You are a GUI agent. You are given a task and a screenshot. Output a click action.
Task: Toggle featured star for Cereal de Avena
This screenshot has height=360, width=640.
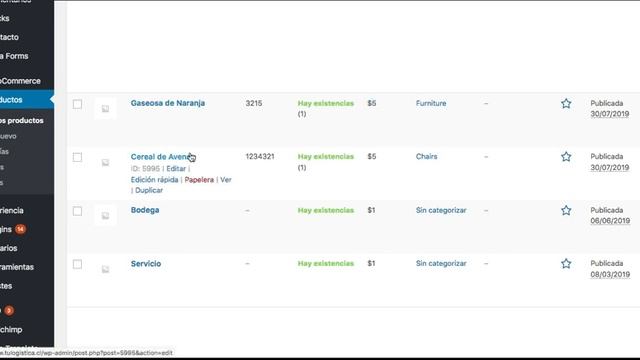point(566,157)
